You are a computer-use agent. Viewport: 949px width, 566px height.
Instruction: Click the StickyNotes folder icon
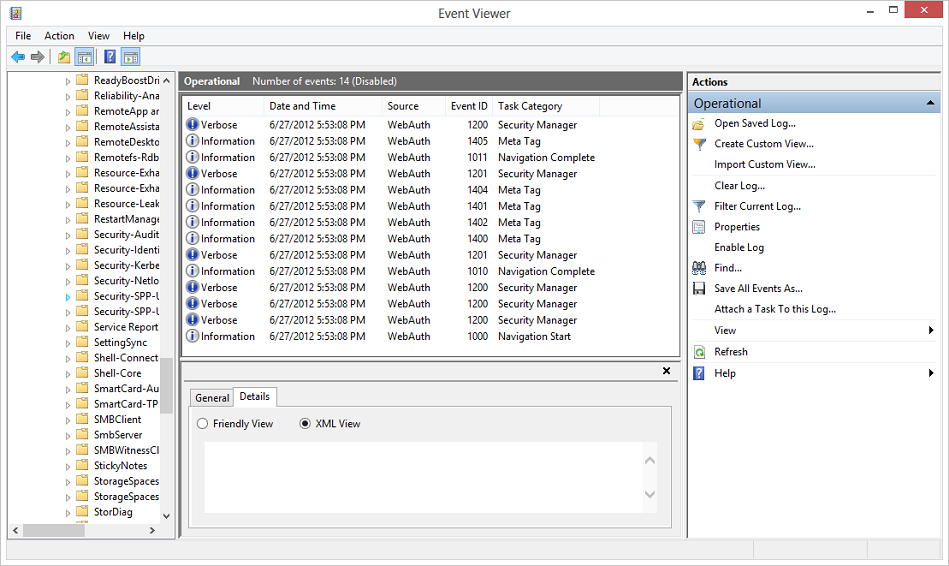coord(82,465)
